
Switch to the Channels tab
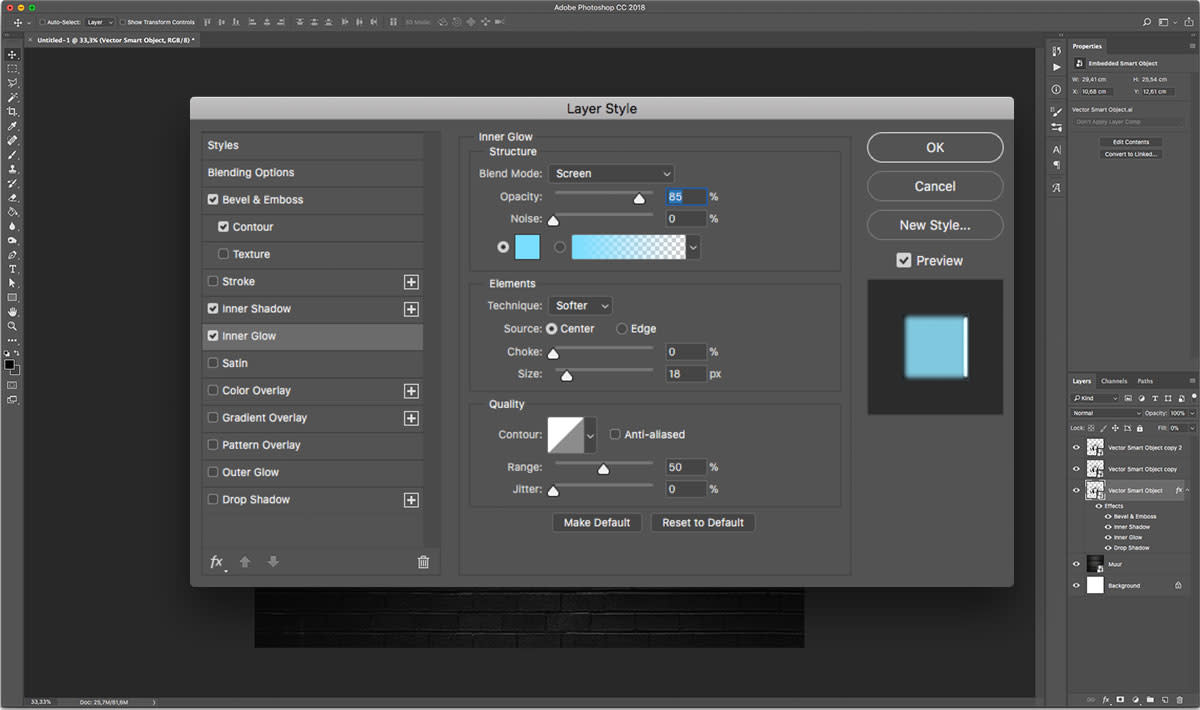tap(1114, 381)
